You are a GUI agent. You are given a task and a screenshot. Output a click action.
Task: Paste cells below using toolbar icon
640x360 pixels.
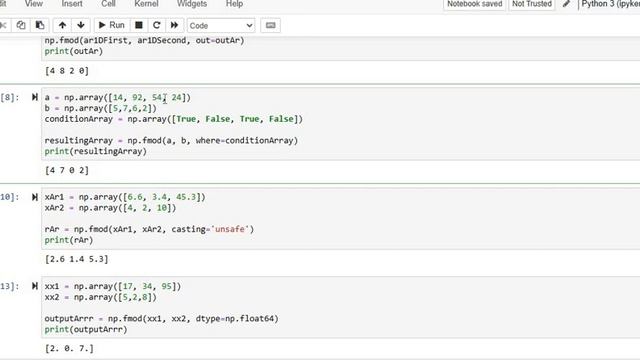click(40, 25)
